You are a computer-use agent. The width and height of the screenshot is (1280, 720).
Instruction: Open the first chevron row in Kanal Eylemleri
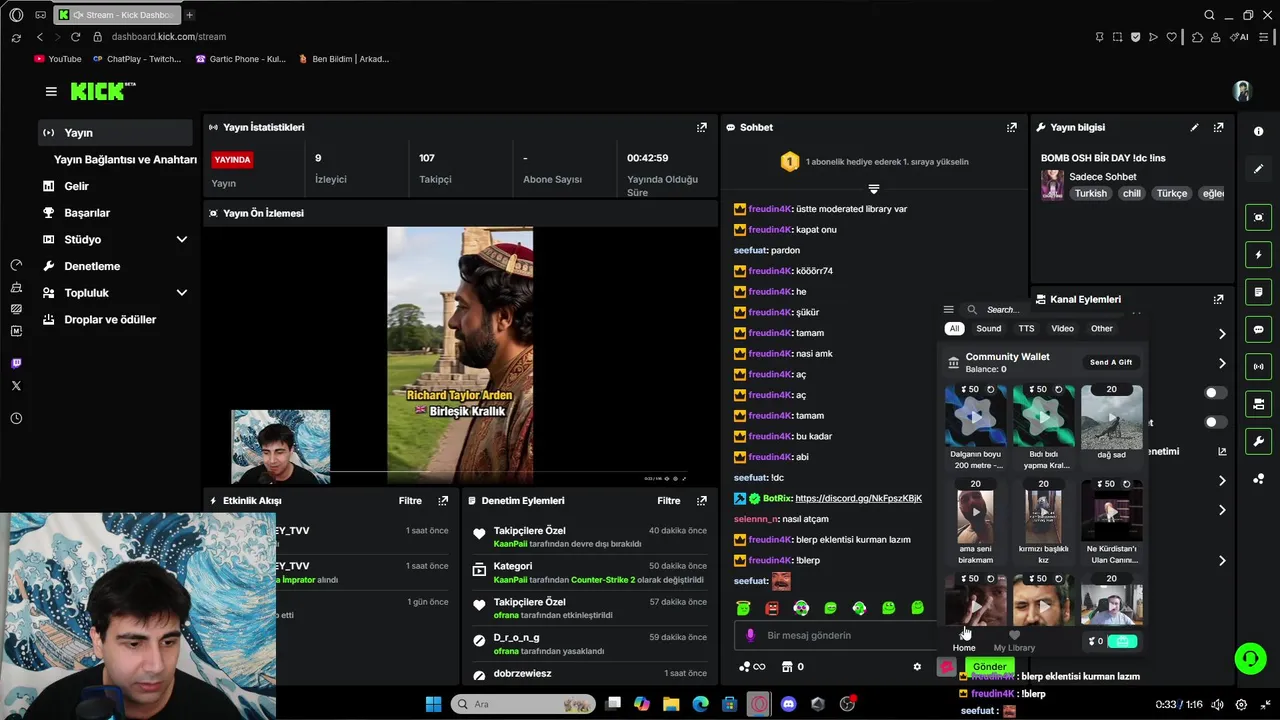(1221, 334)
